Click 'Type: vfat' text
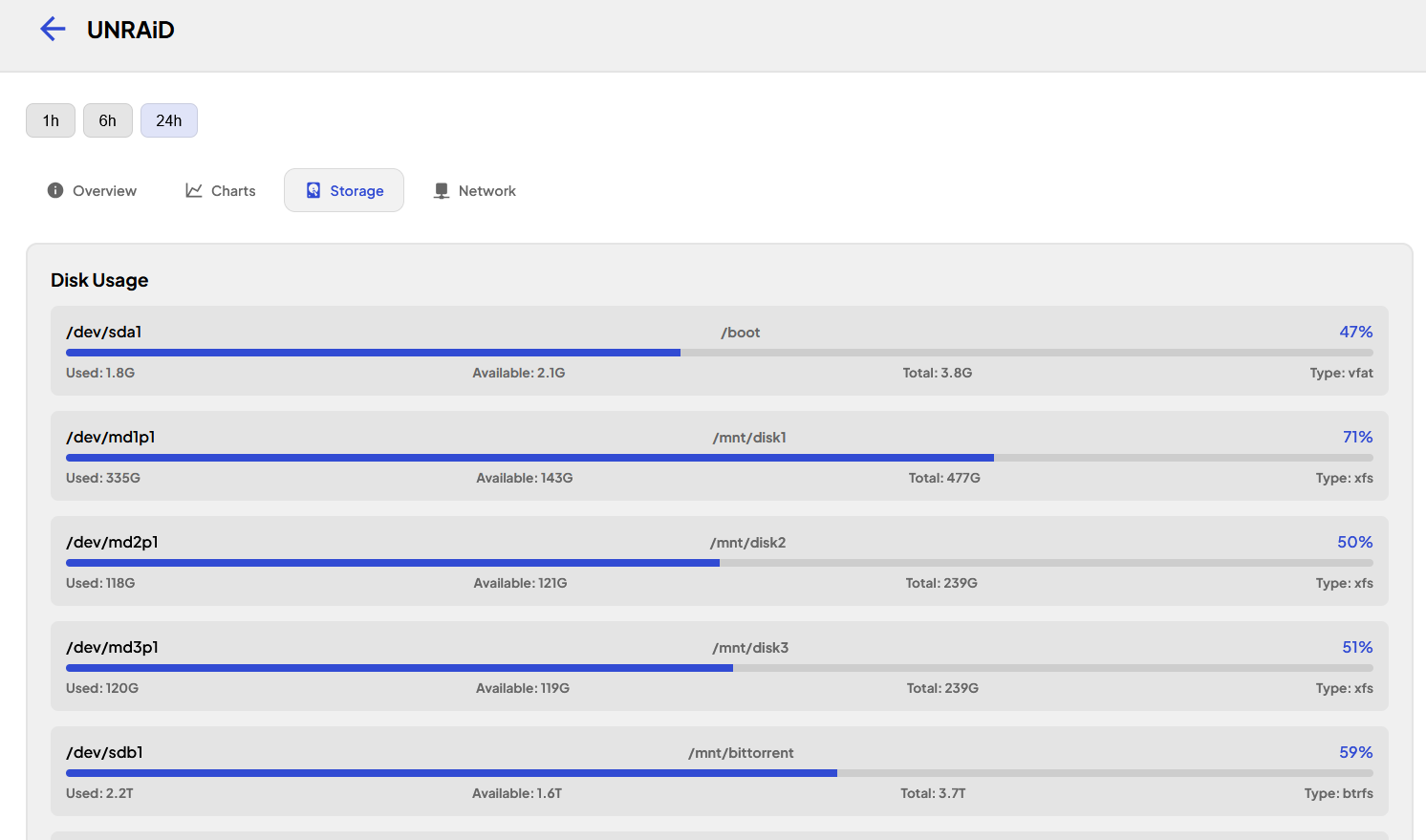 [1342, 373]
